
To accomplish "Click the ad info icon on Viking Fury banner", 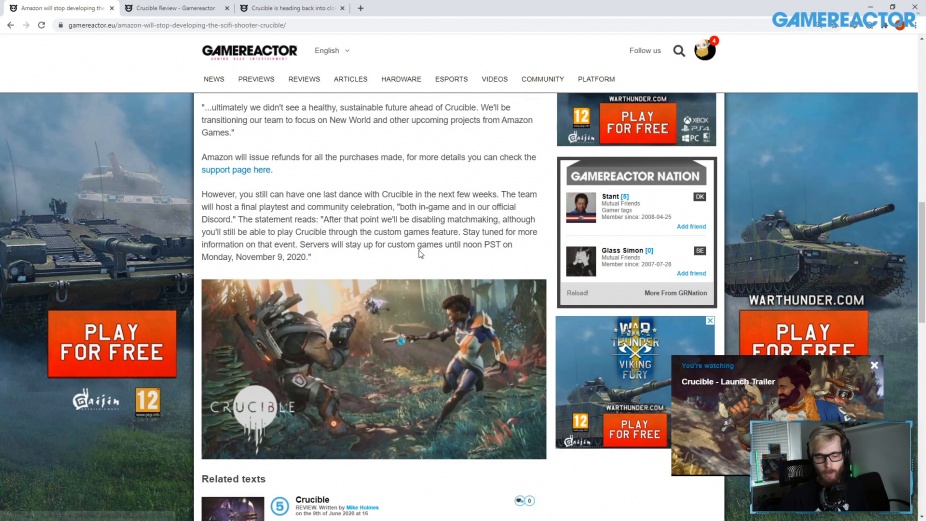I will point(710,320).
